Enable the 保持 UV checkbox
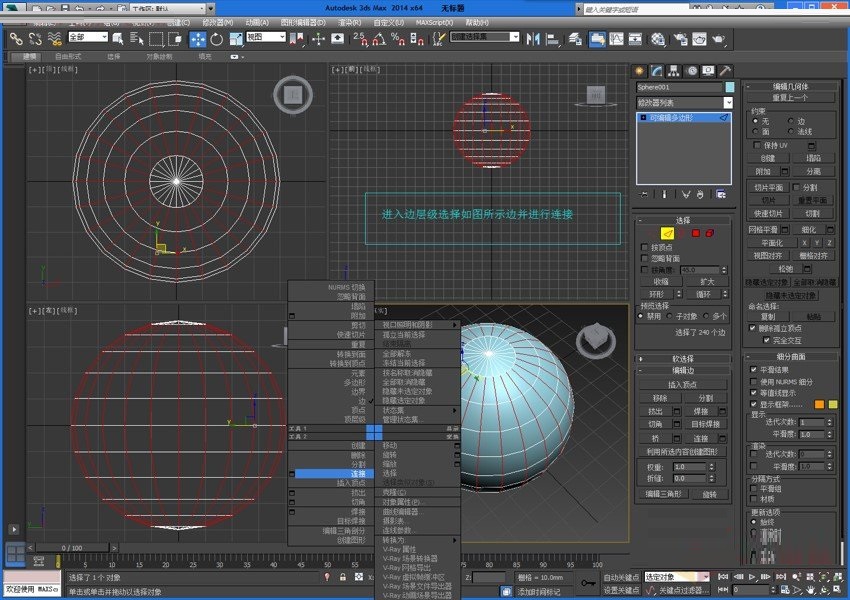 (757, 145)
